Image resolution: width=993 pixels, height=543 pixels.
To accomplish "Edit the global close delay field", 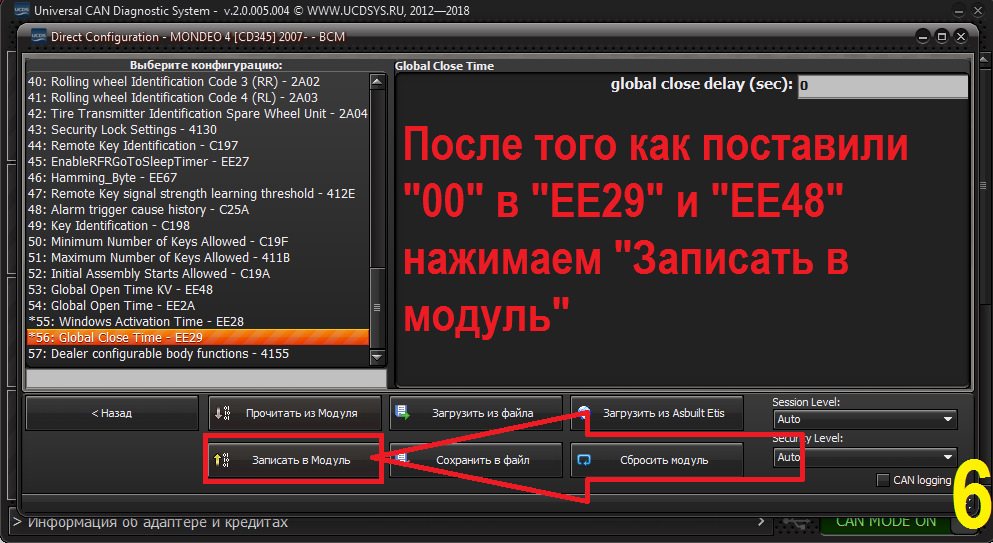I will pos(883,86).
